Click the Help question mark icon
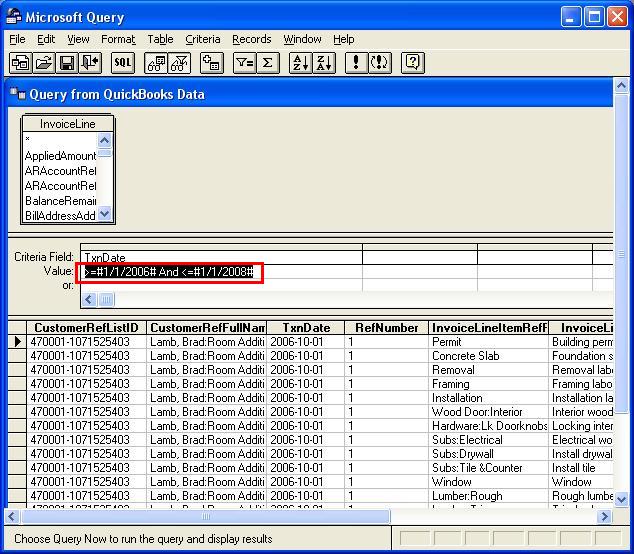The width and height of the screenshot is (634, 554). pos(412,63)
